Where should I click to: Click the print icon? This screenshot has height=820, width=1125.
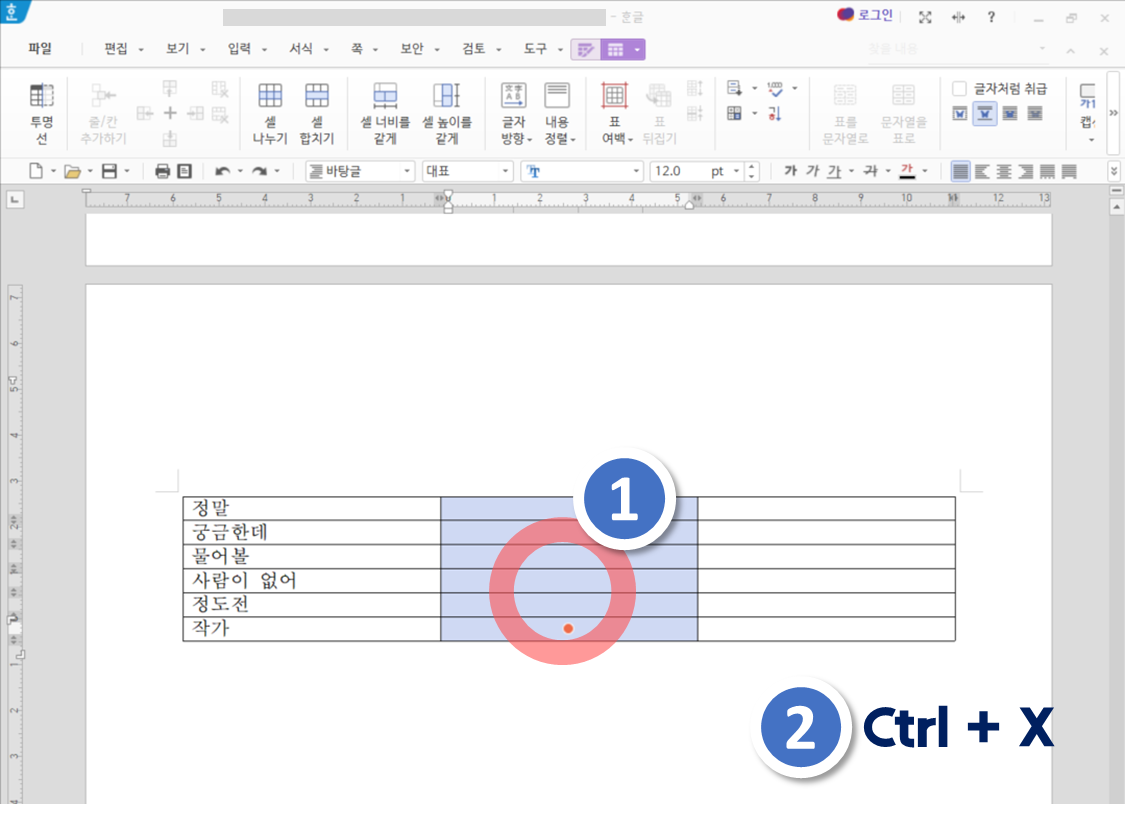click(162, 171)
